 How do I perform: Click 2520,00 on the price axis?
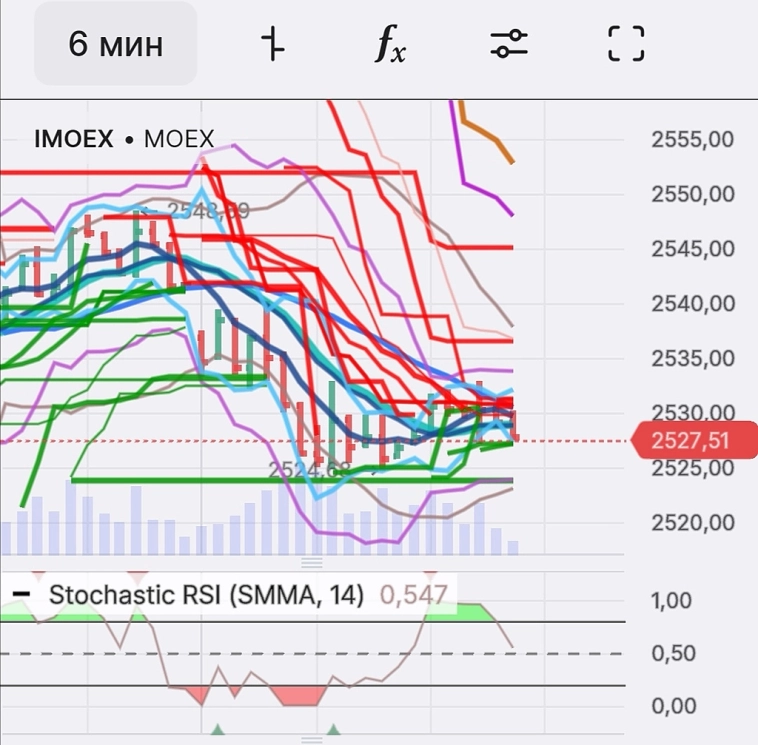(692, 522)
